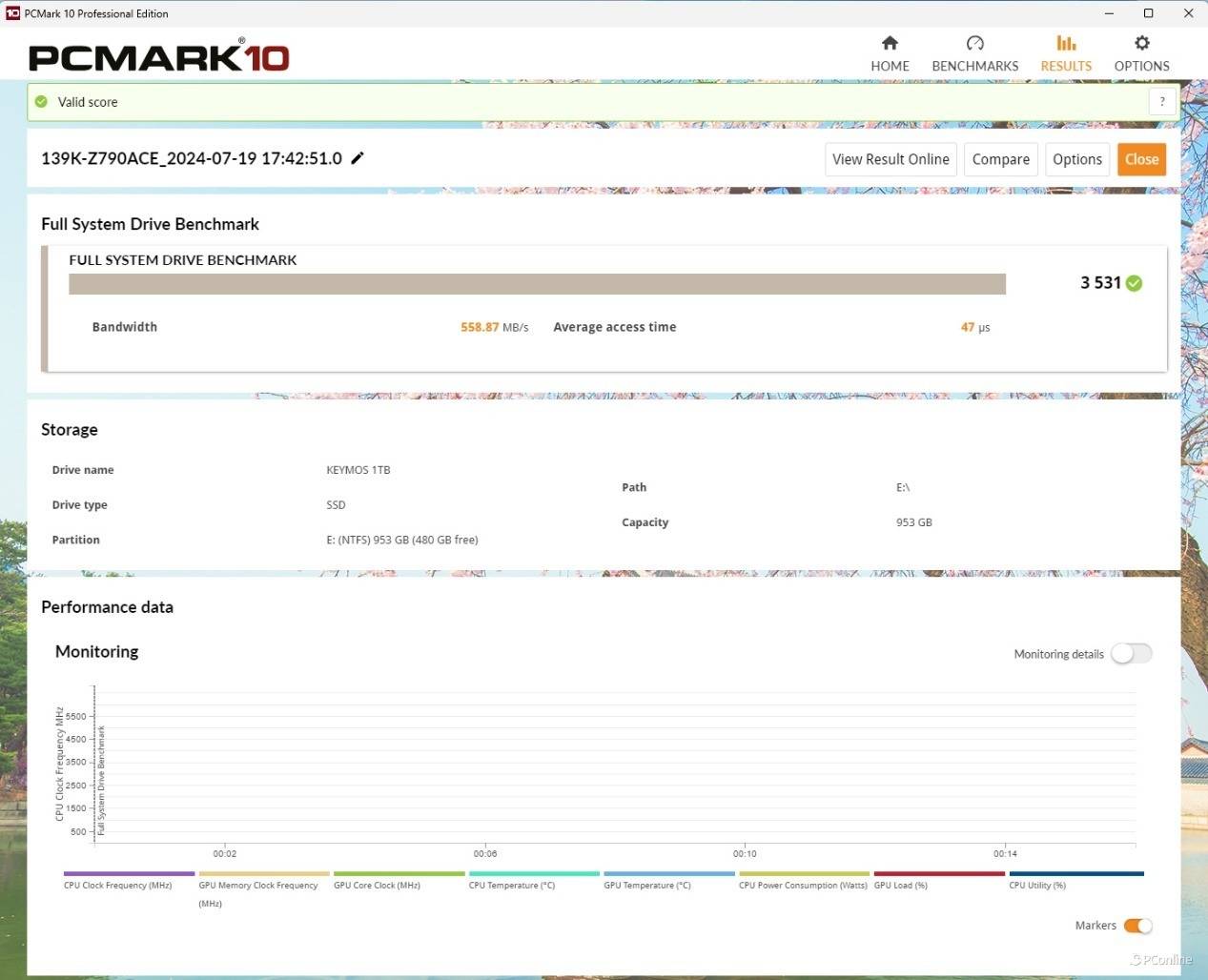Click the CPU Power Consumption legend swatch
1208x980 pixels.
[x=805, y=873]
